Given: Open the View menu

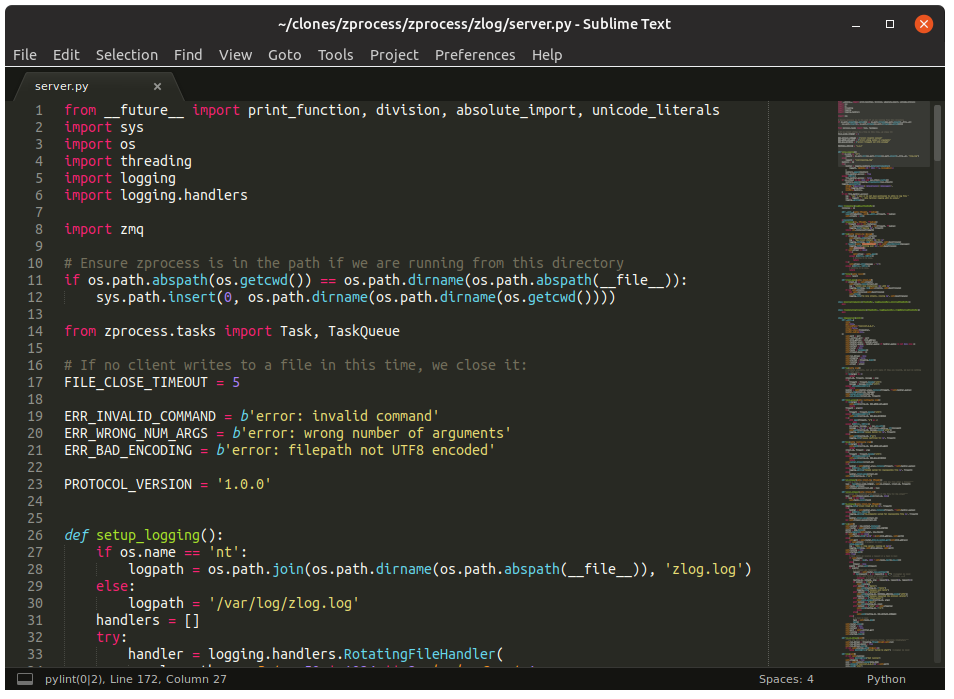Looking at the screenshot, I should point(235,55).
